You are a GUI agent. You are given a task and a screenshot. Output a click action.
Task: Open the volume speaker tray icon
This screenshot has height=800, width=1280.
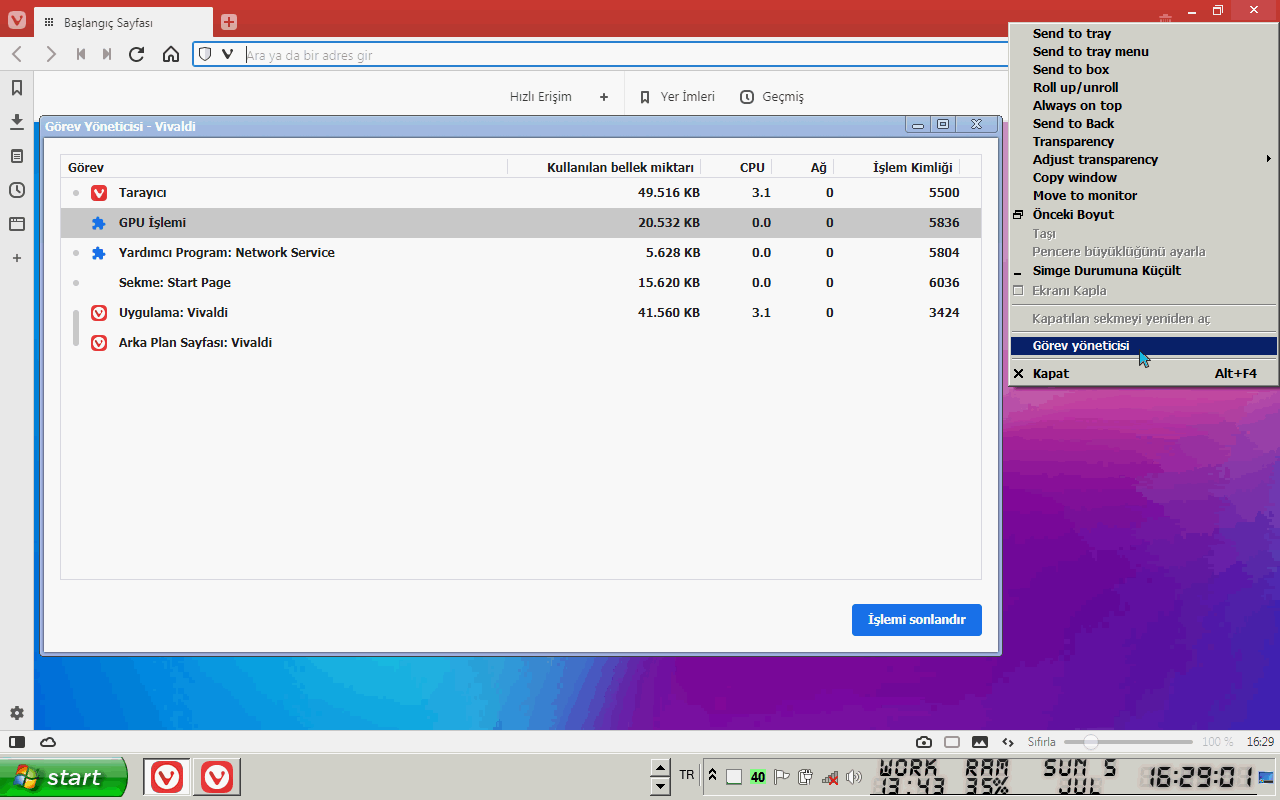coord(854,777)
